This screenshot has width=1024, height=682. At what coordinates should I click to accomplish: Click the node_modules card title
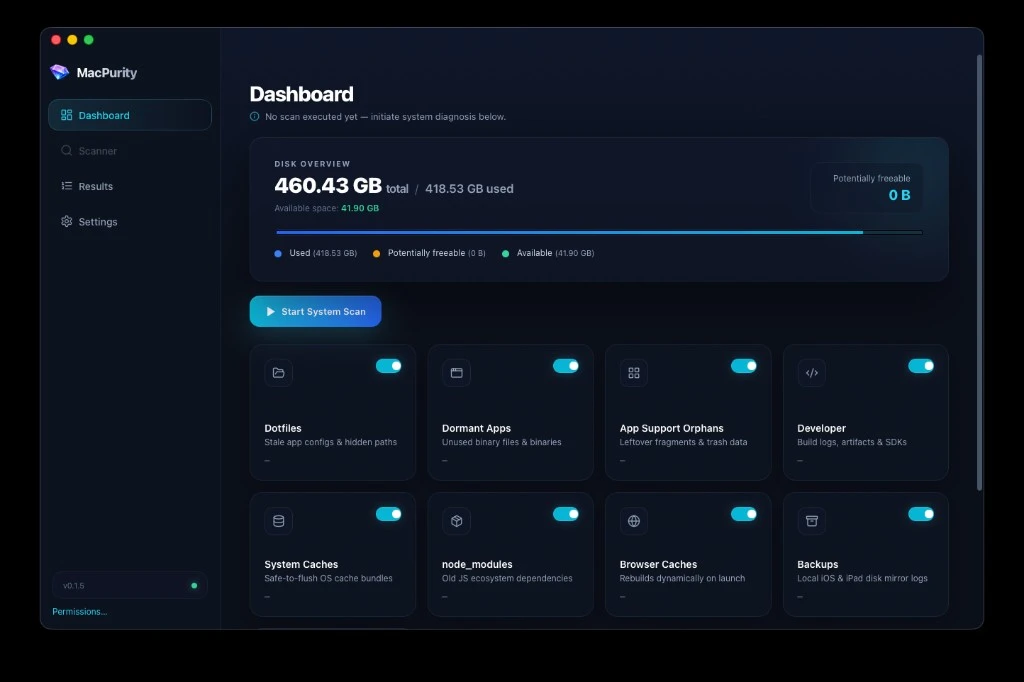click(x=477, y=564)
